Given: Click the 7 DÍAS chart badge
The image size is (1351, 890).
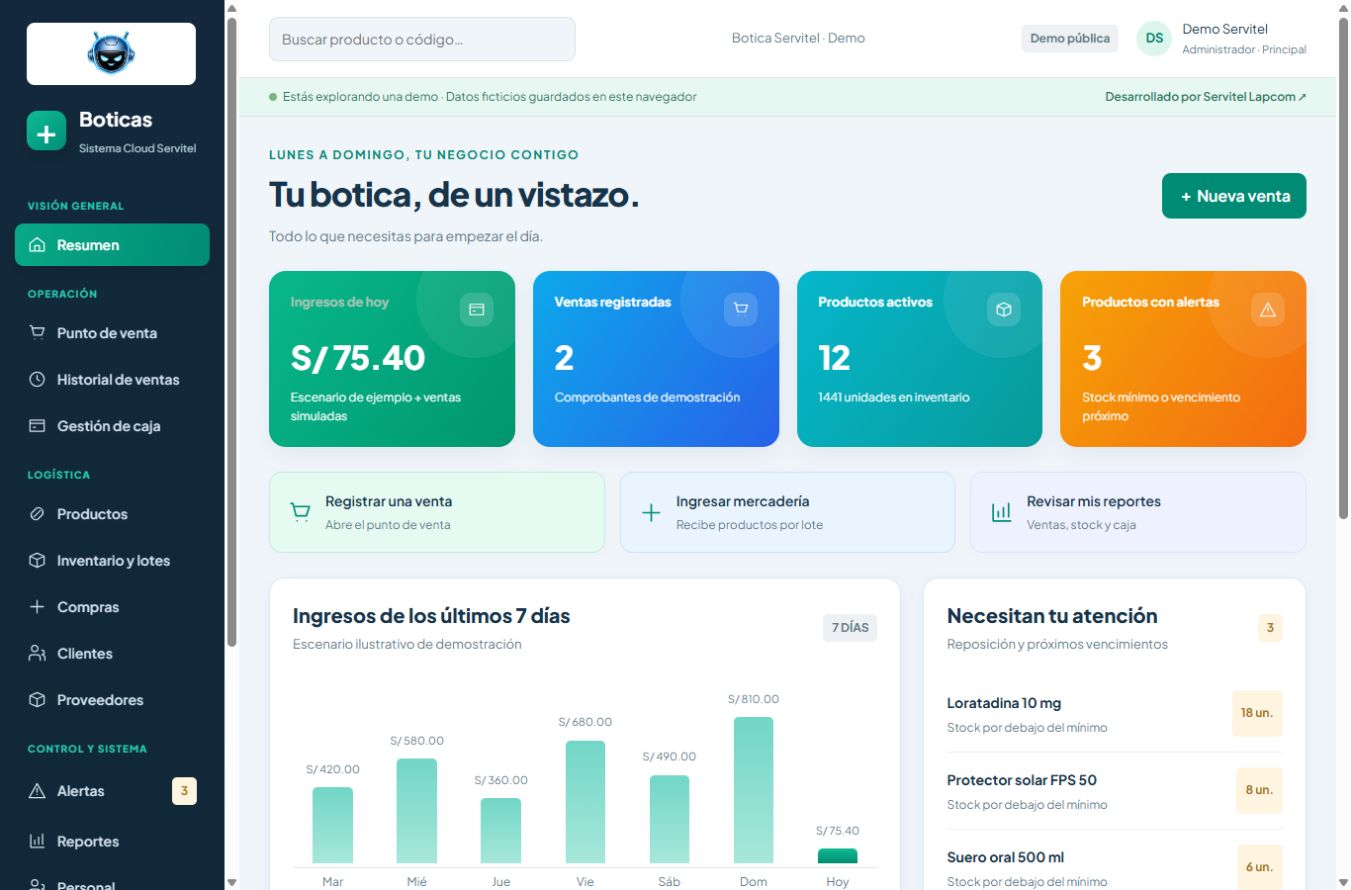Looking at the screenshot, I should (850, 628).
